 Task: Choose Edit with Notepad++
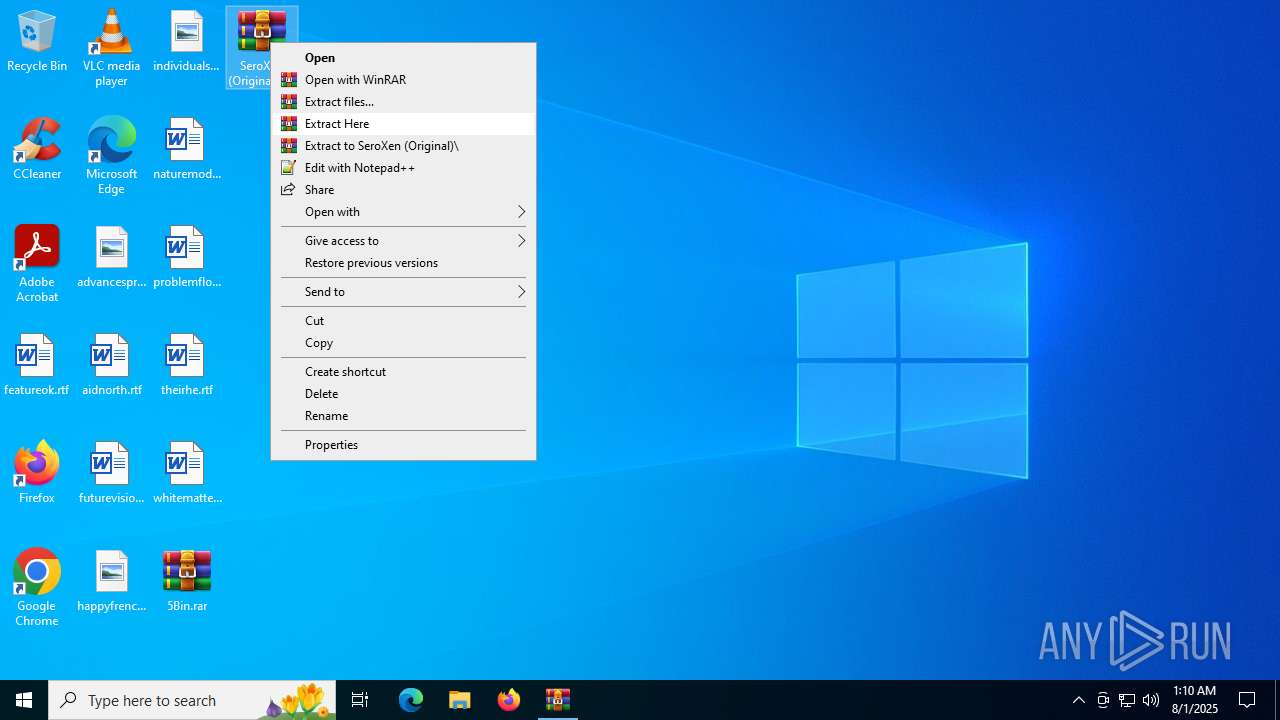(x=403, y=168)
